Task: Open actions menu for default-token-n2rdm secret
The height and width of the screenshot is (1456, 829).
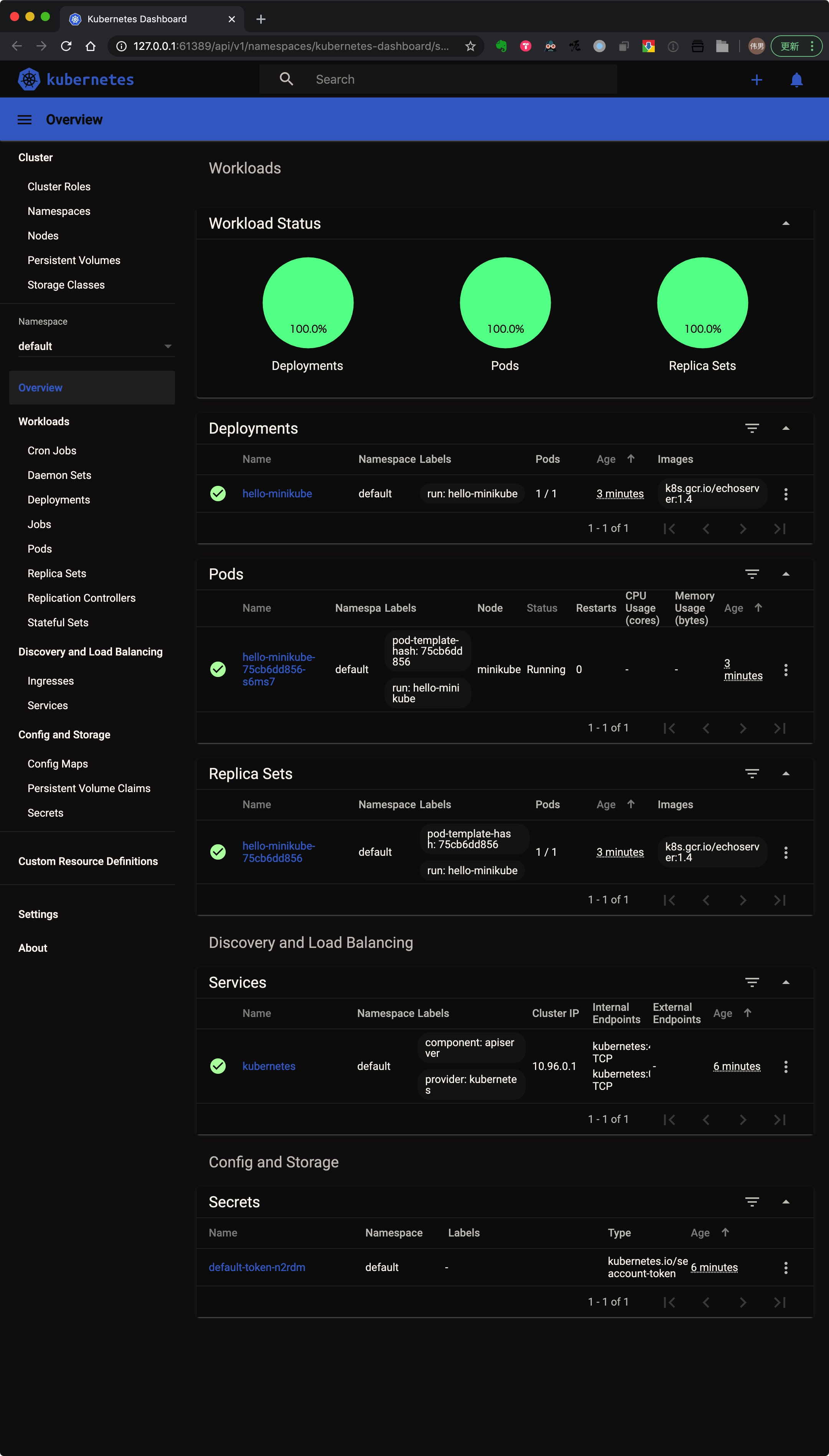Action: click(x=785, y=1268)
